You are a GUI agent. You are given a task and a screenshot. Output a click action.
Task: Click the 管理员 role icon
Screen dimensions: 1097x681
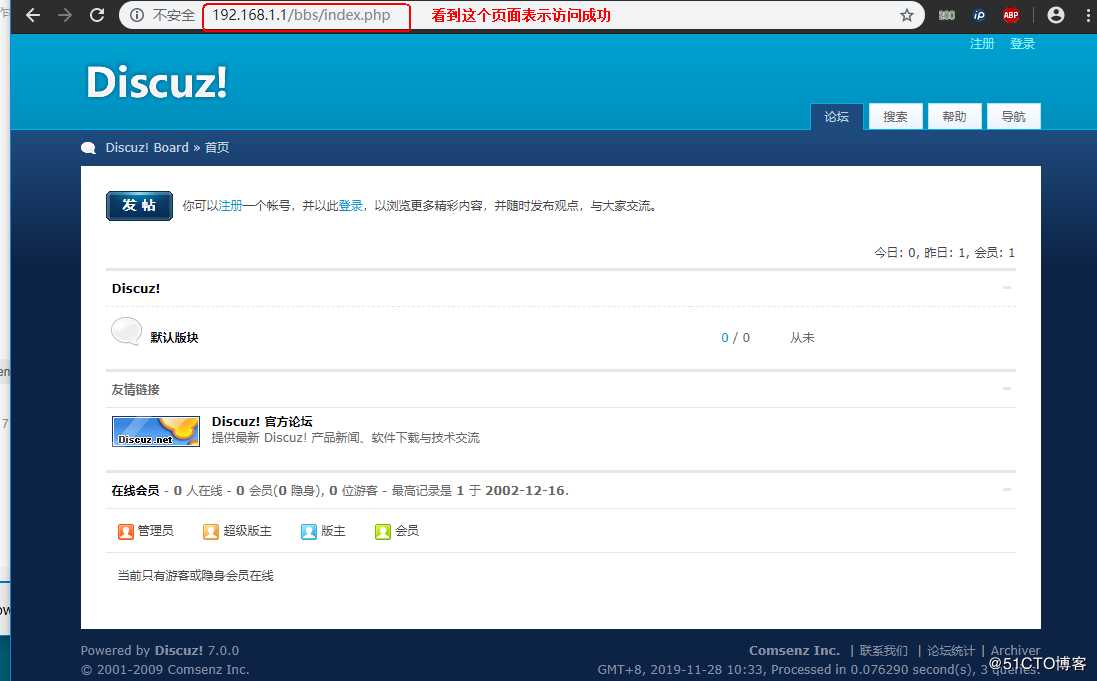pyautogui.click(x=125, y=532)
